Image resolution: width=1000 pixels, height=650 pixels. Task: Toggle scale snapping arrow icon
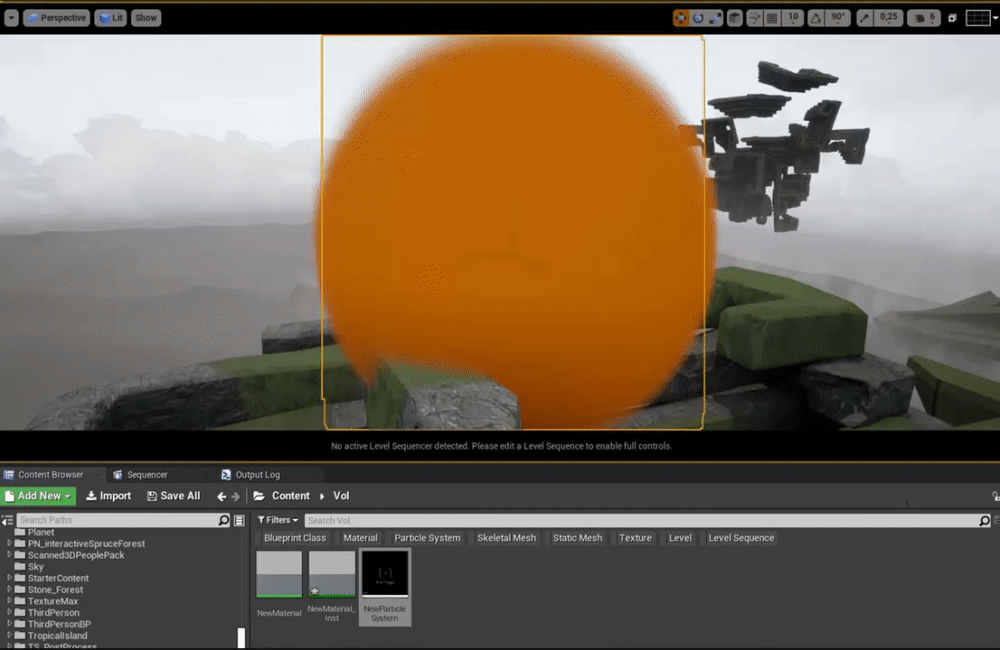864,18
